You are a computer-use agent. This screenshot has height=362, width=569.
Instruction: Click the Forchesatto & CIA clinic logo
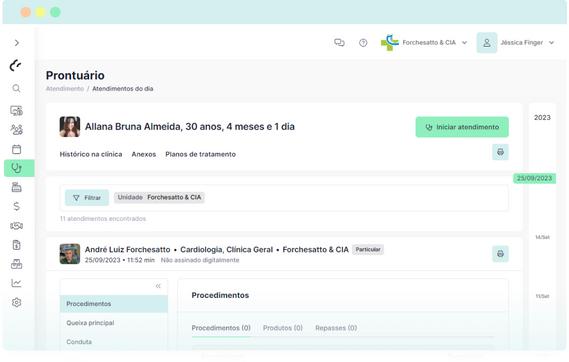[390, 42]
